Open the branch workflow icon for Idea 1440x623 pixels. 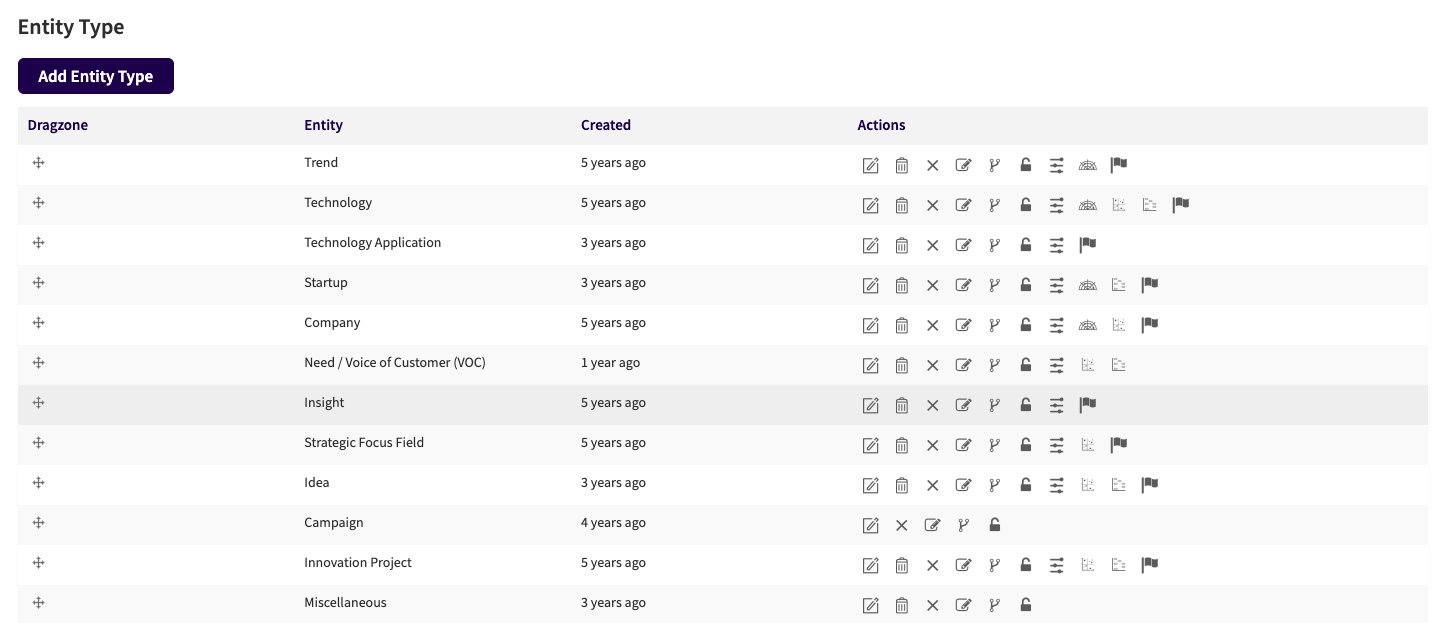pos(994,485)
